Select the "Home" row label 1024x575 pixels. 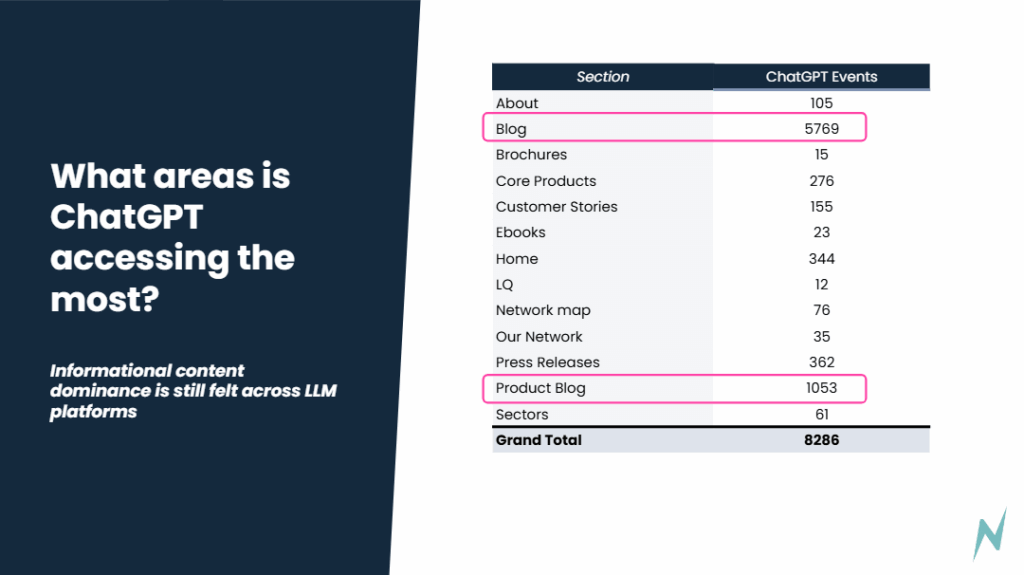517,259
